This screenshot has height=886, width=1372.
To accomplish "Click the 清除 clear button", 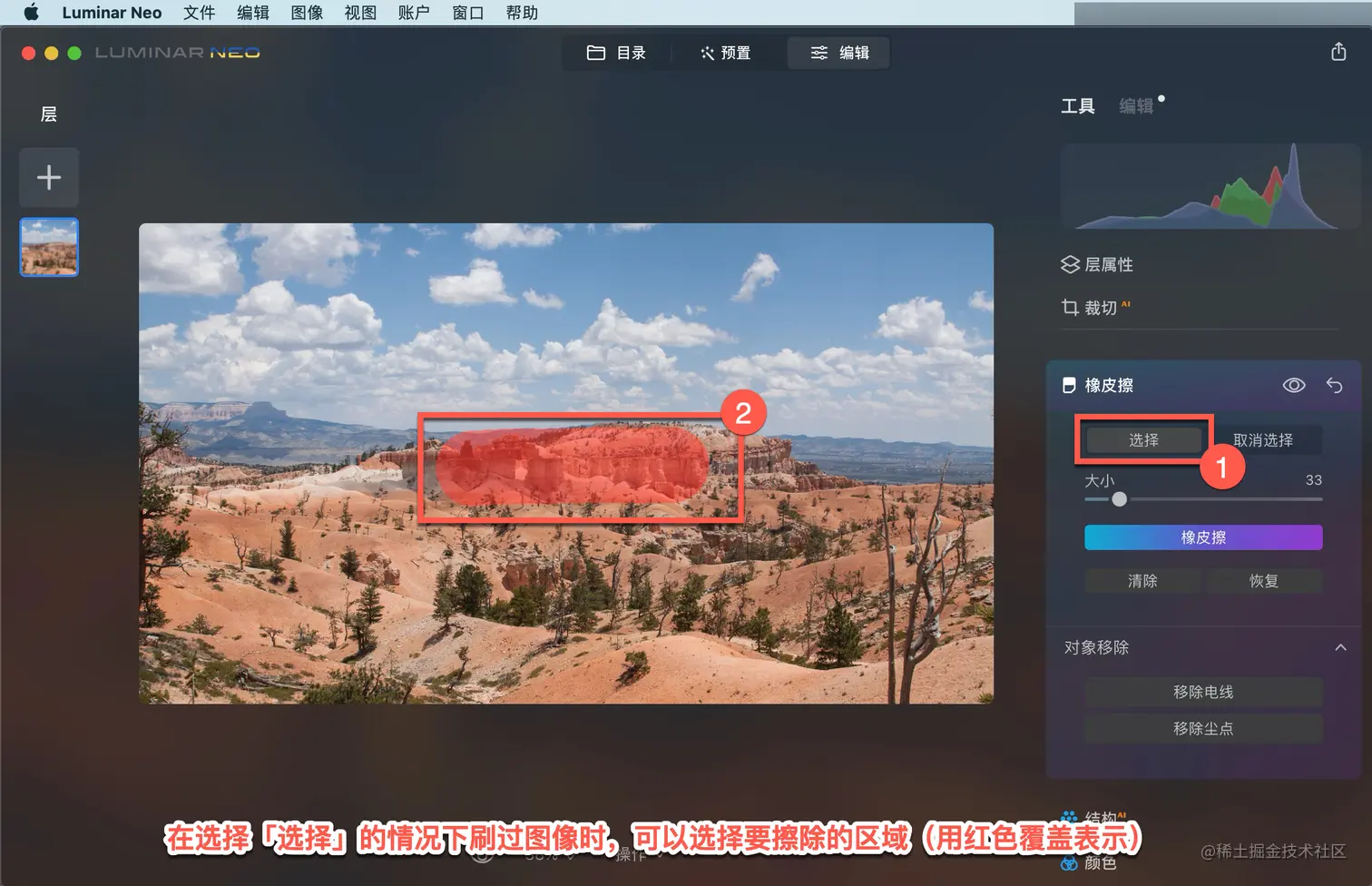I will (1142, 581).
